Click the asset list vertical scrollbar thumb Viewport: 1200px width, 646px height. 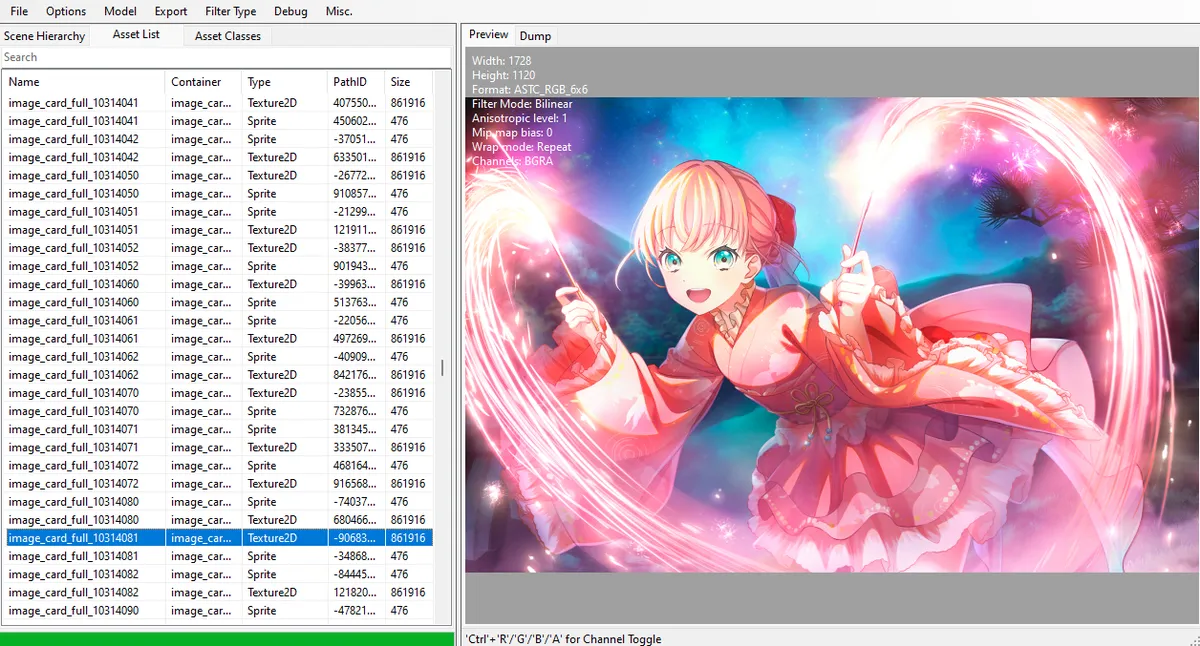tap(442, 367)
